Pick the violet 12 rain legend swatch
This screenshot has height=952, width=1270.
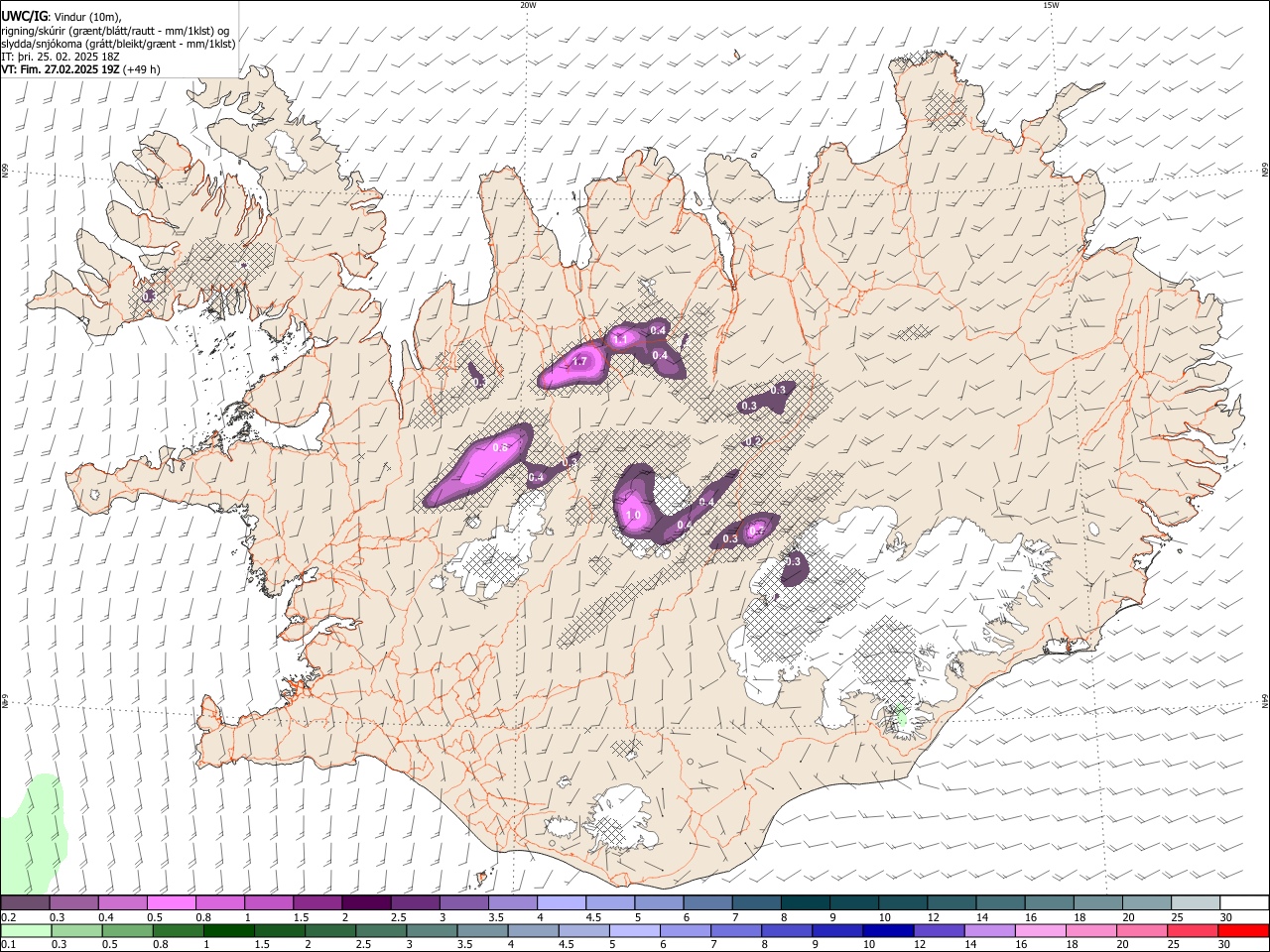pyautogui.click(x=938, y=930)
